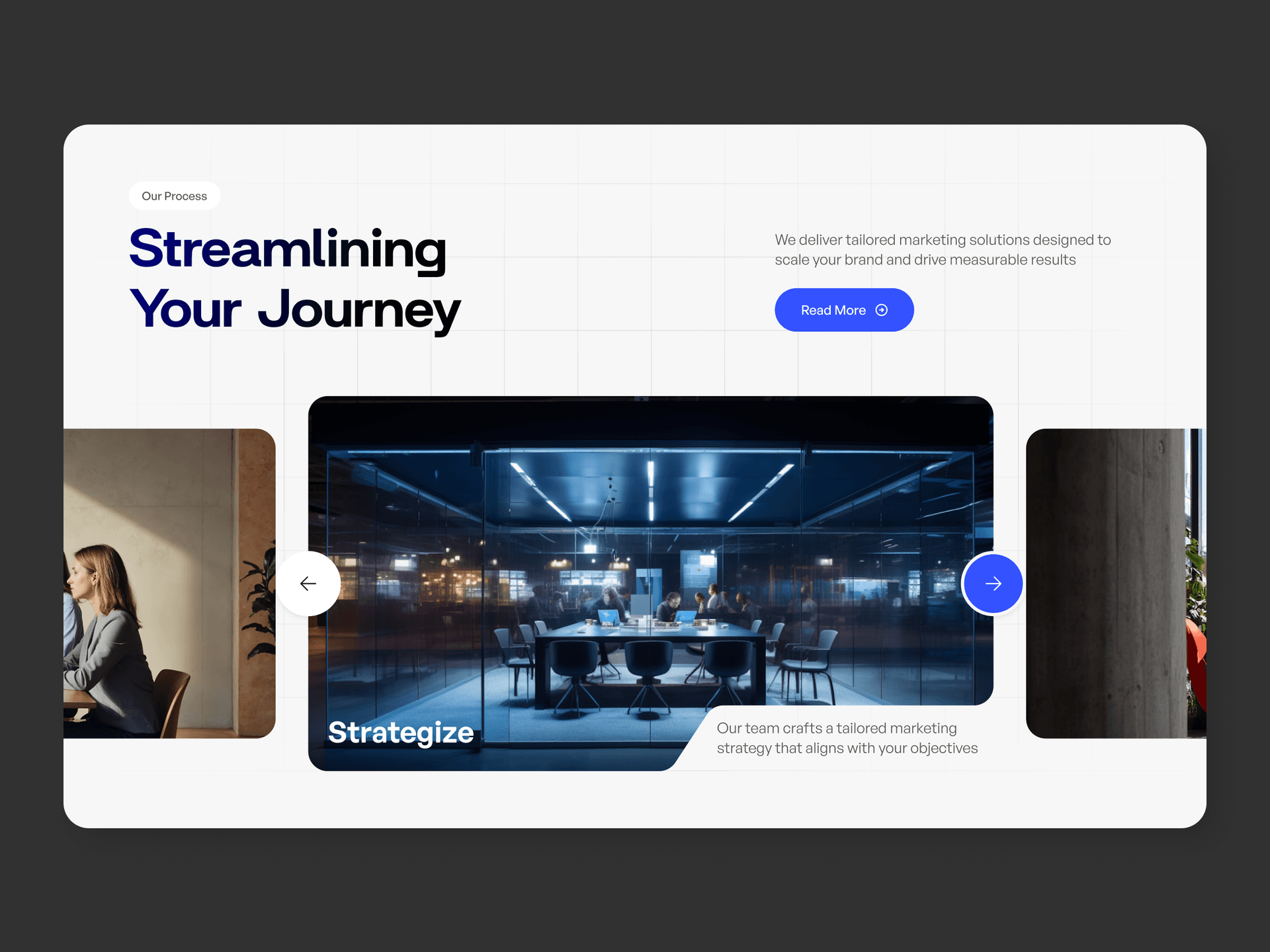Image resolution: width=1270 pixels, height=952 pixels.
Task: Click the Read More label text
Action: (x=833, y=310)
